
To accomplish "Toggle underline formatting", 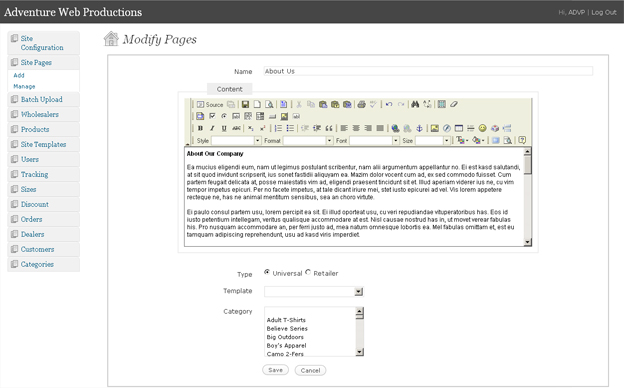I will pyautogui.click(x=224, y=128).
